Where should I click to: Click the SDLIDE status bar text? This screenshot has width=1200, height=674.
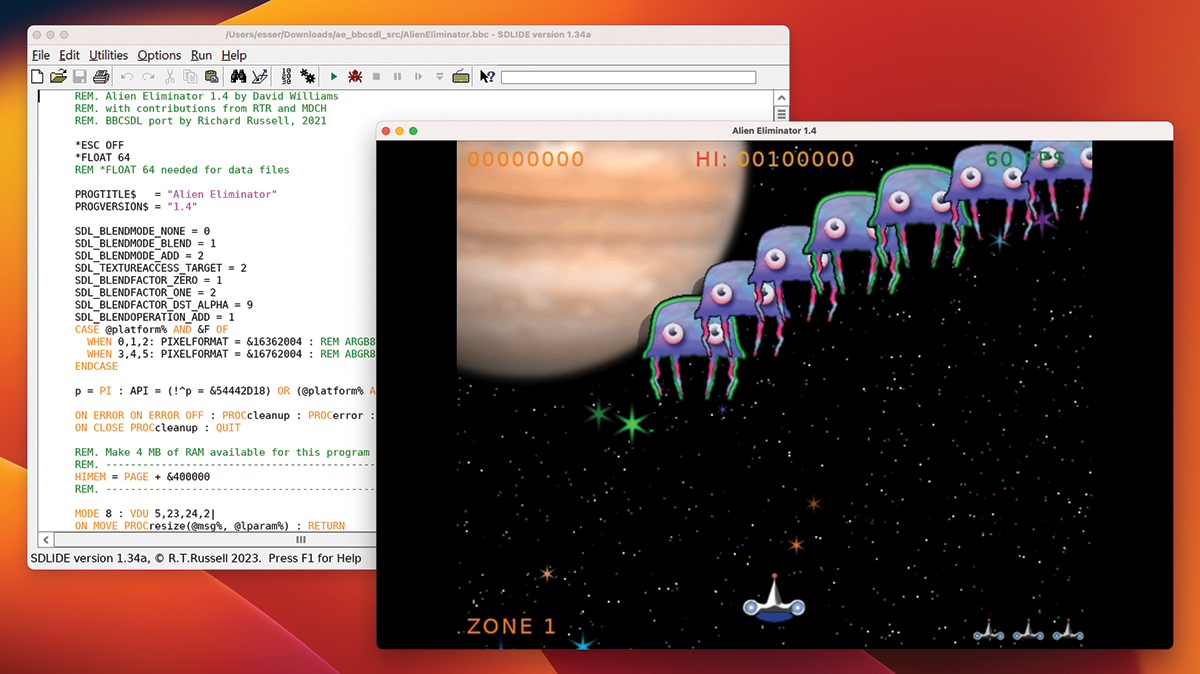196,558
